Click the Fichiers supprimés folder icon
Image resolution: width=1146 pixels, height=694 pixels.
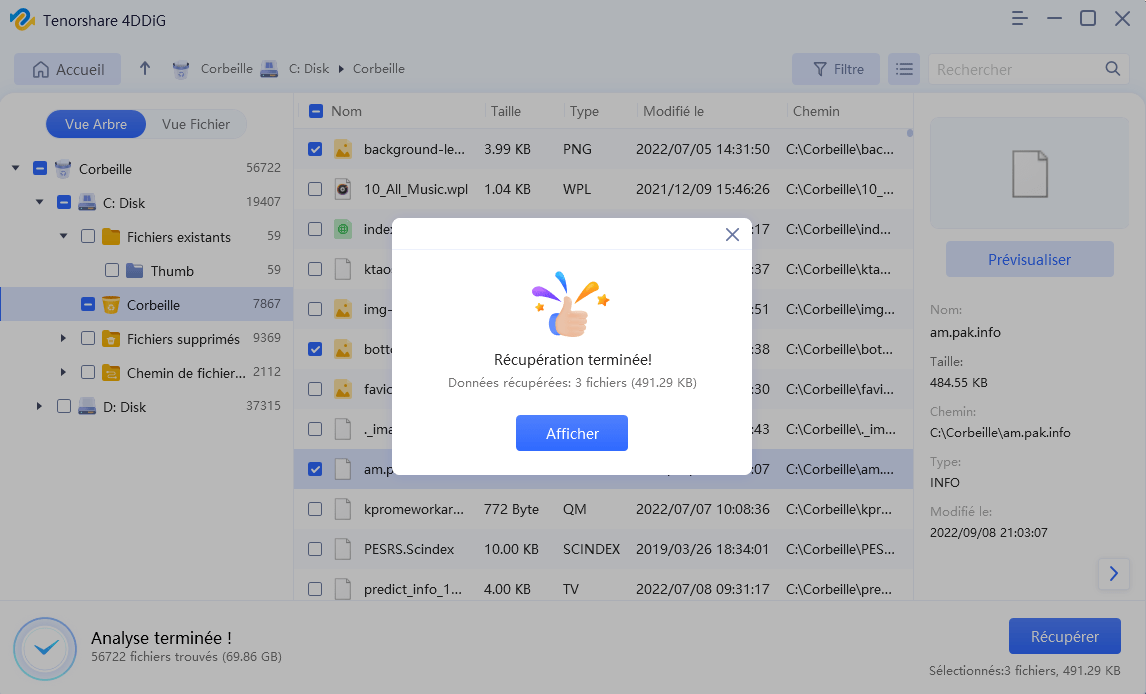coord(111,338)
